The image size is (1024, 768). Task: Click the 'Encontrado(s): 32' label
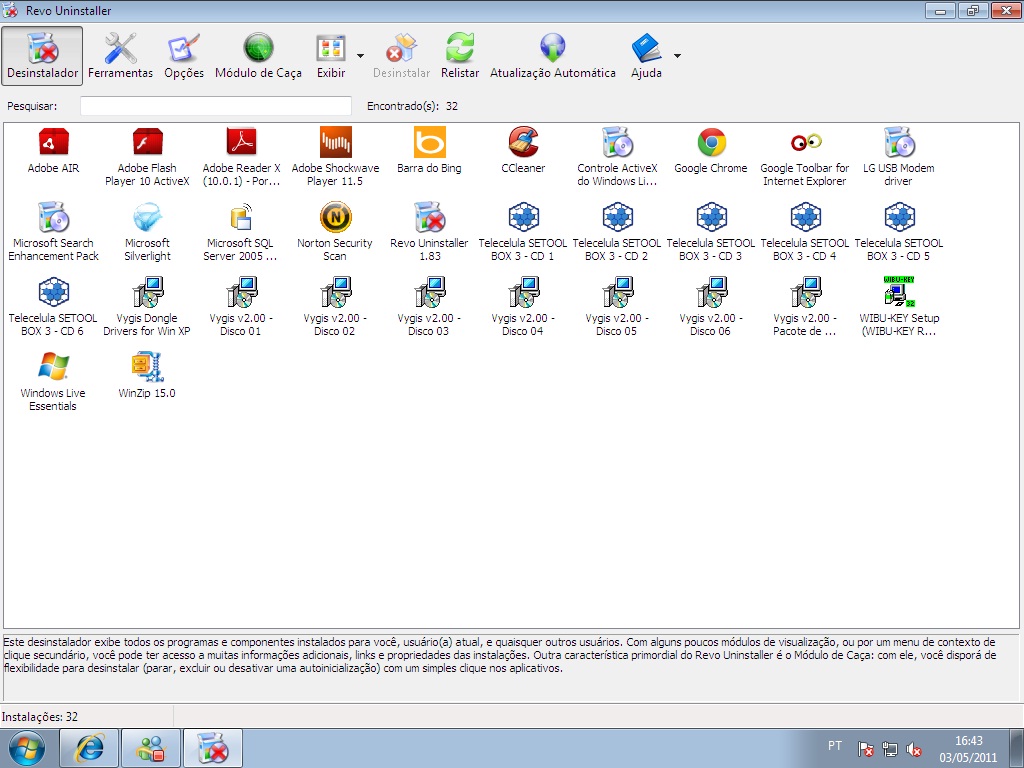tap(412, 106)
